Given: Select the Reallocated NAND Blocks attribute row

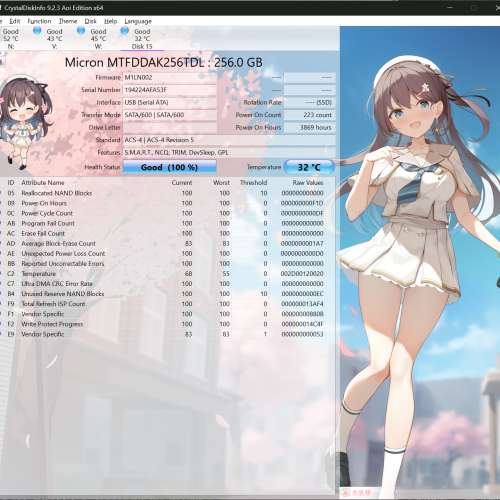Looking at the screenshot, I should pyautogui.click(x=163, y=193).
